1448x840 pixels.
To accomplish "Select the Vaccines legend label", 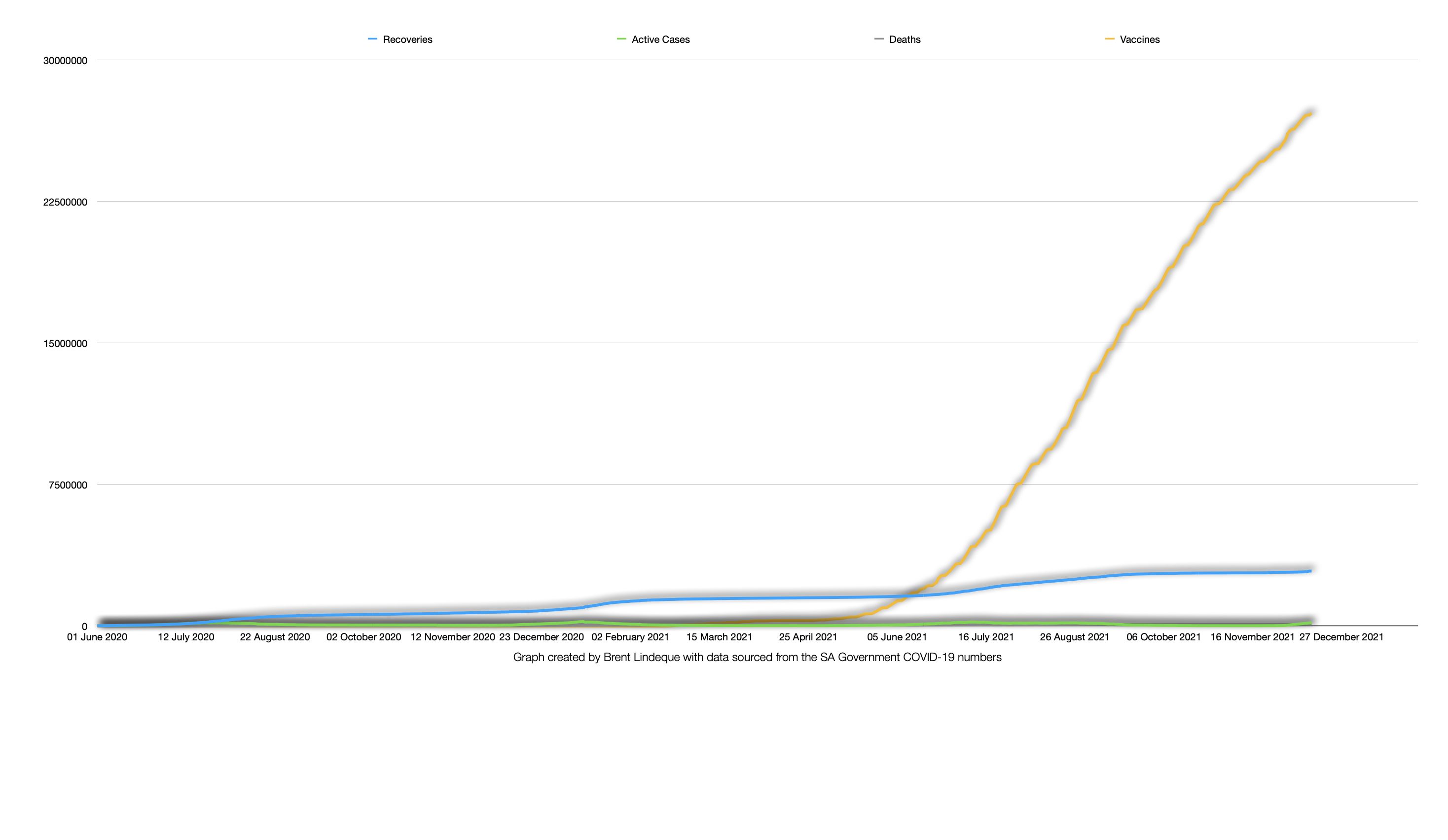I will pyautogui.click(x=1139, y=39).
